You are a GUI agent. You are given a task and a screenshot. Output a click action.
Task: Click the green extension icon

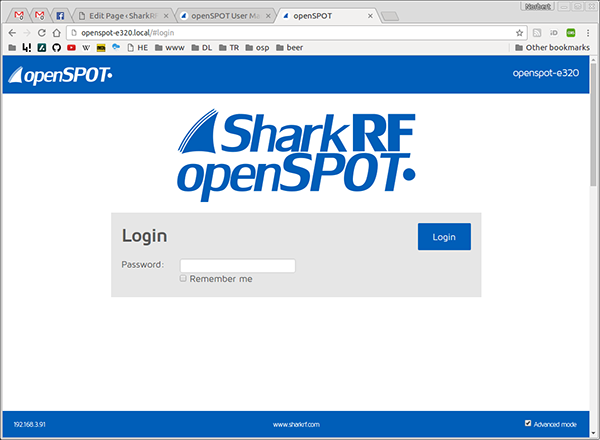571,33
